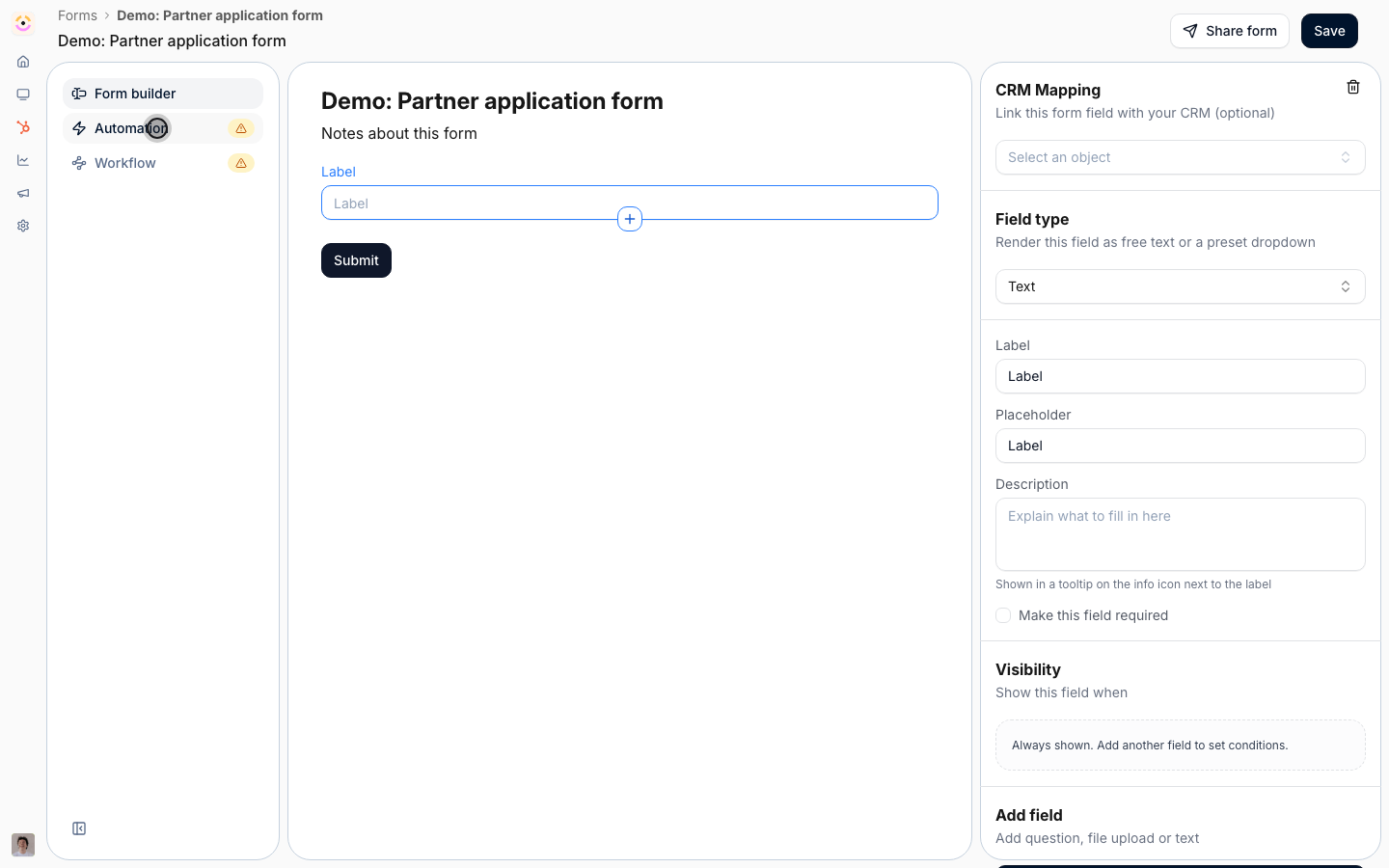Open the Select an object dropdown
The width and height of the screenshot is (1389, 868).
(1181, 157)
